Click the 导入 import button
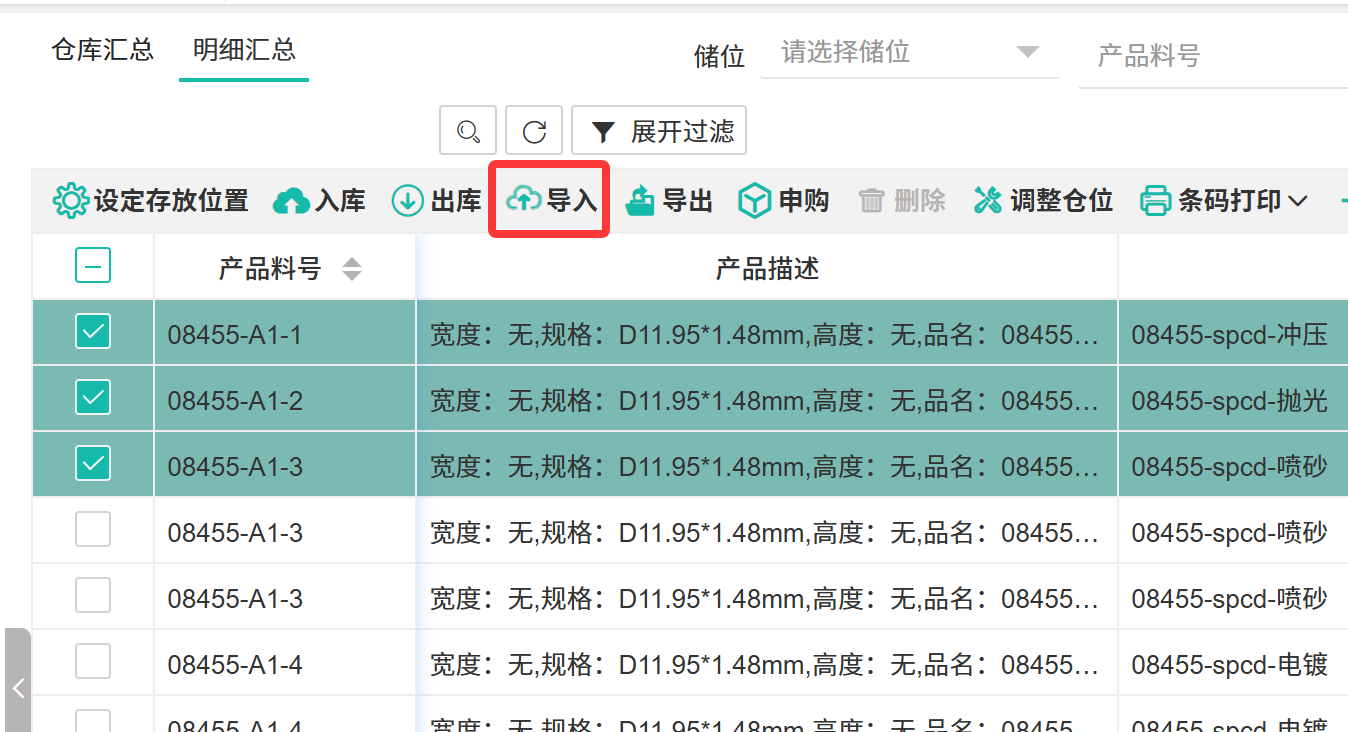This screenshot has width=1348, height=732. click(x=551, y=201)
